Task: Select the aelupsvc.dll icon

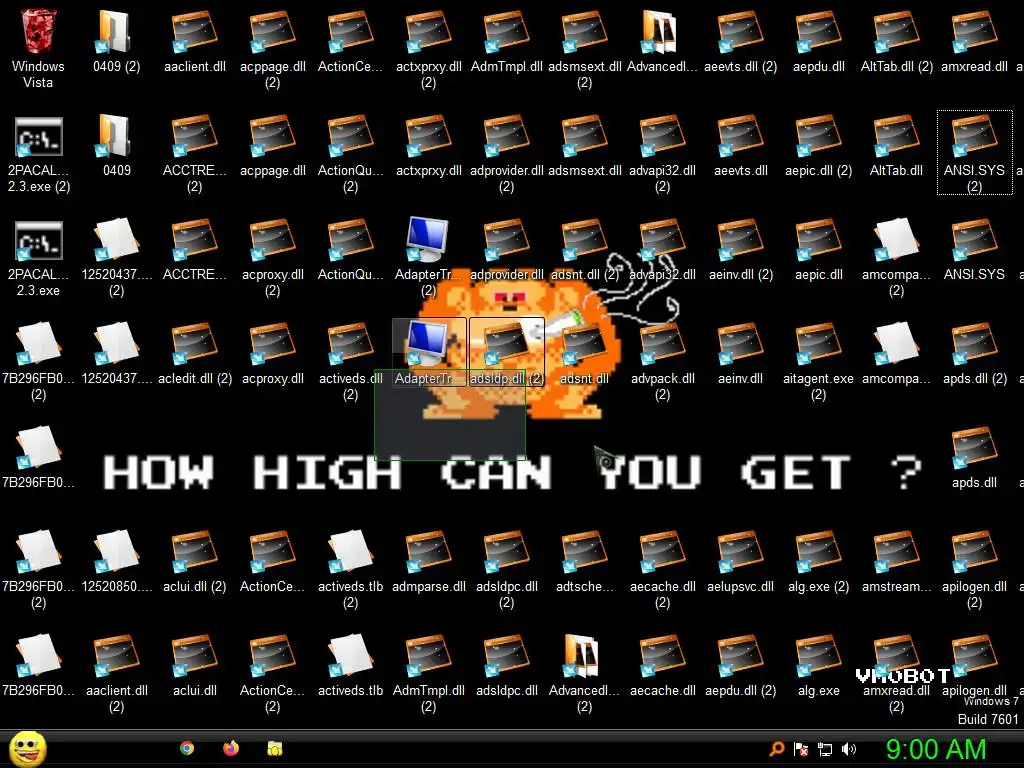Action: click(x=740, y=552)
